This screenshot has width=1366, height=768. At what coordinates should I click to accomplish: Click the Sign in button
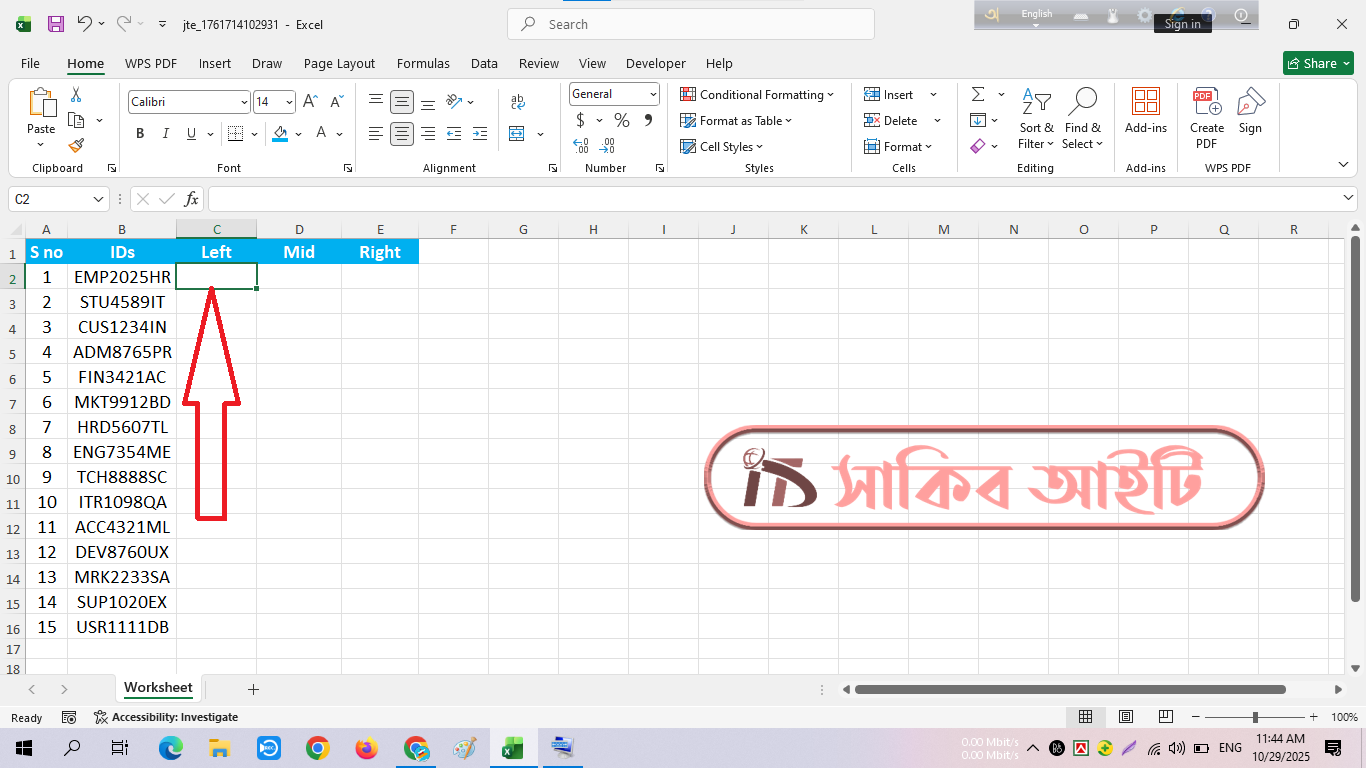(1182, 24)
